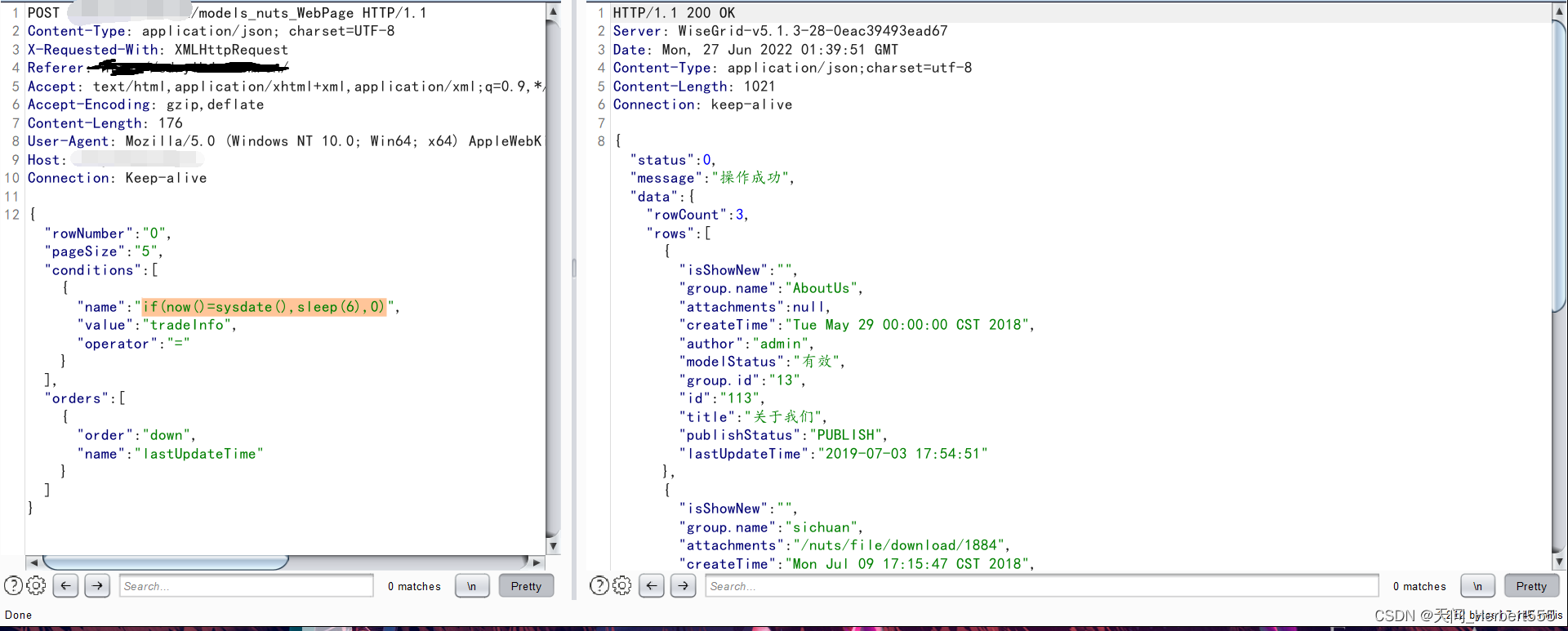Focus the response search field
The image size is (1568, 631).
tap(1042, 586)
